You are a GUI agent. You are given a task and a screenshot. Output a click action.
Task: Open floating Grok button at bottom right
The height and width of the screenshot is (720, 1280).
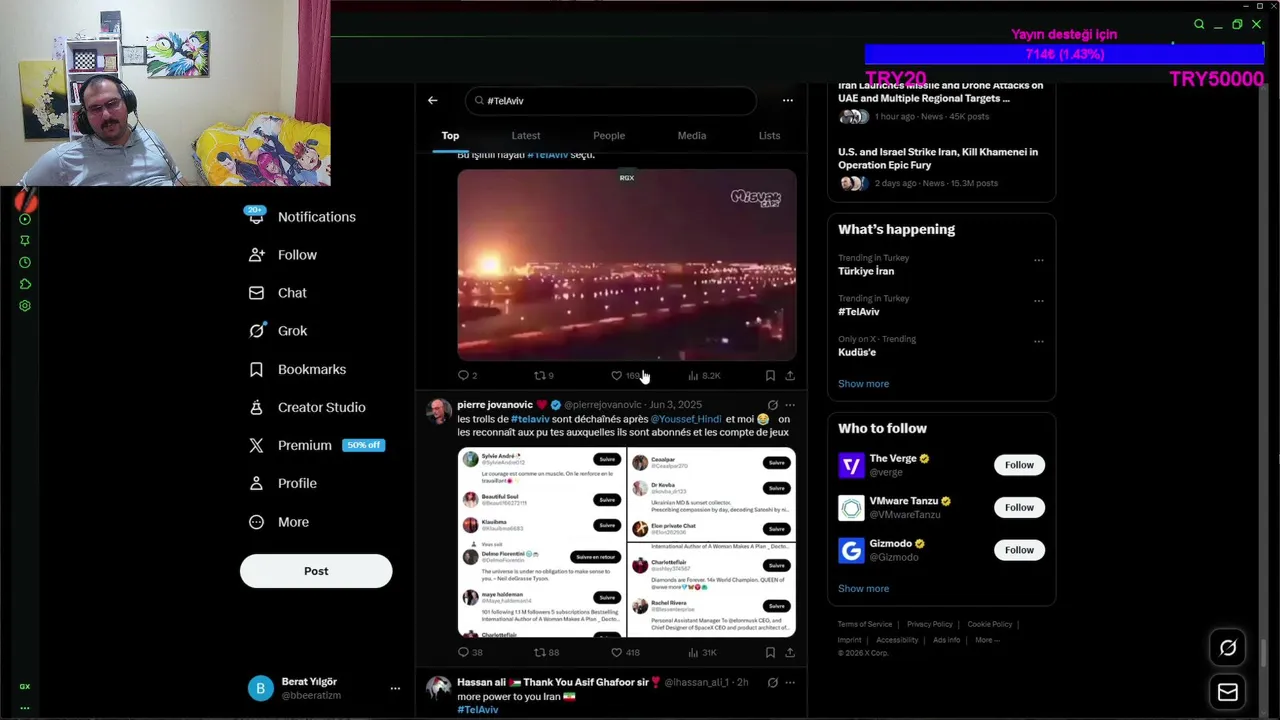point(1228,648)
